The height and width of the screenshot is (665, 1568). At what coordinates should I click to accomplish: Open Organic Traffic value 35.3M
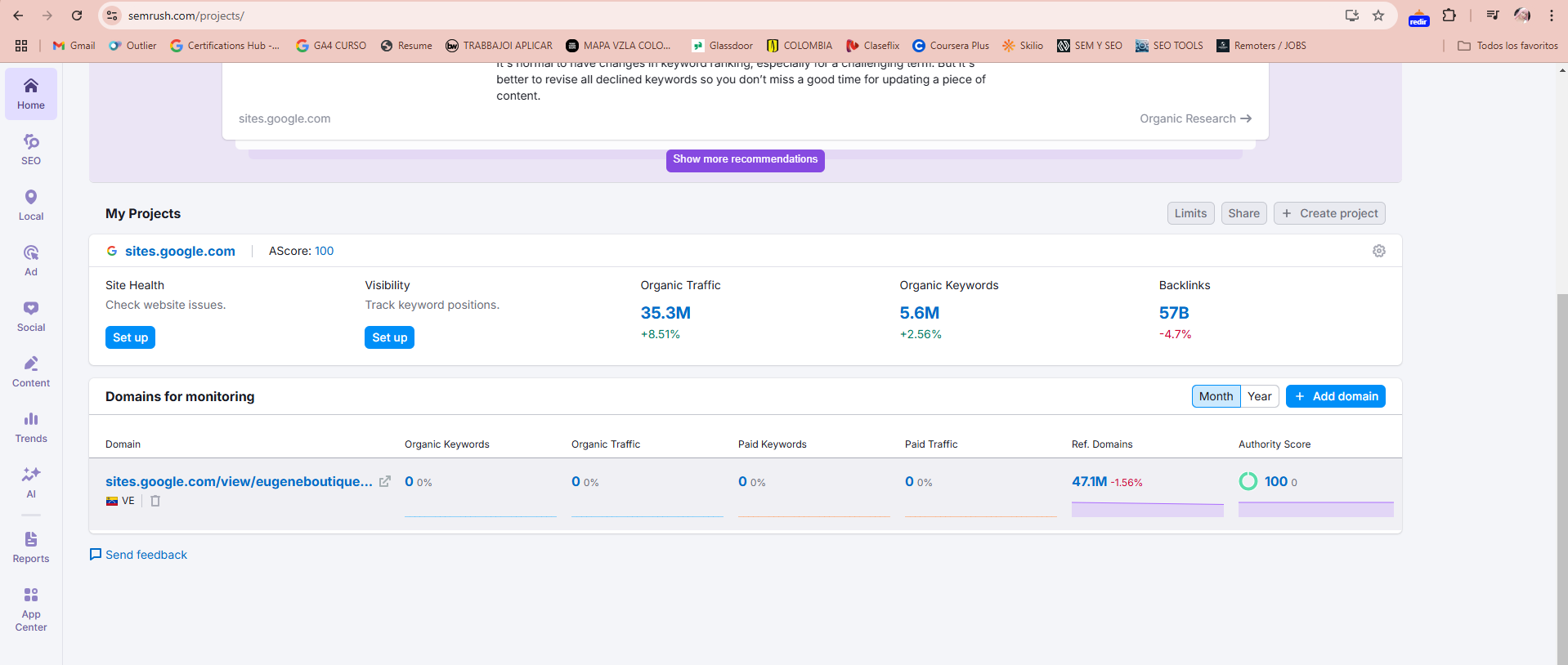tap(665, 313)
